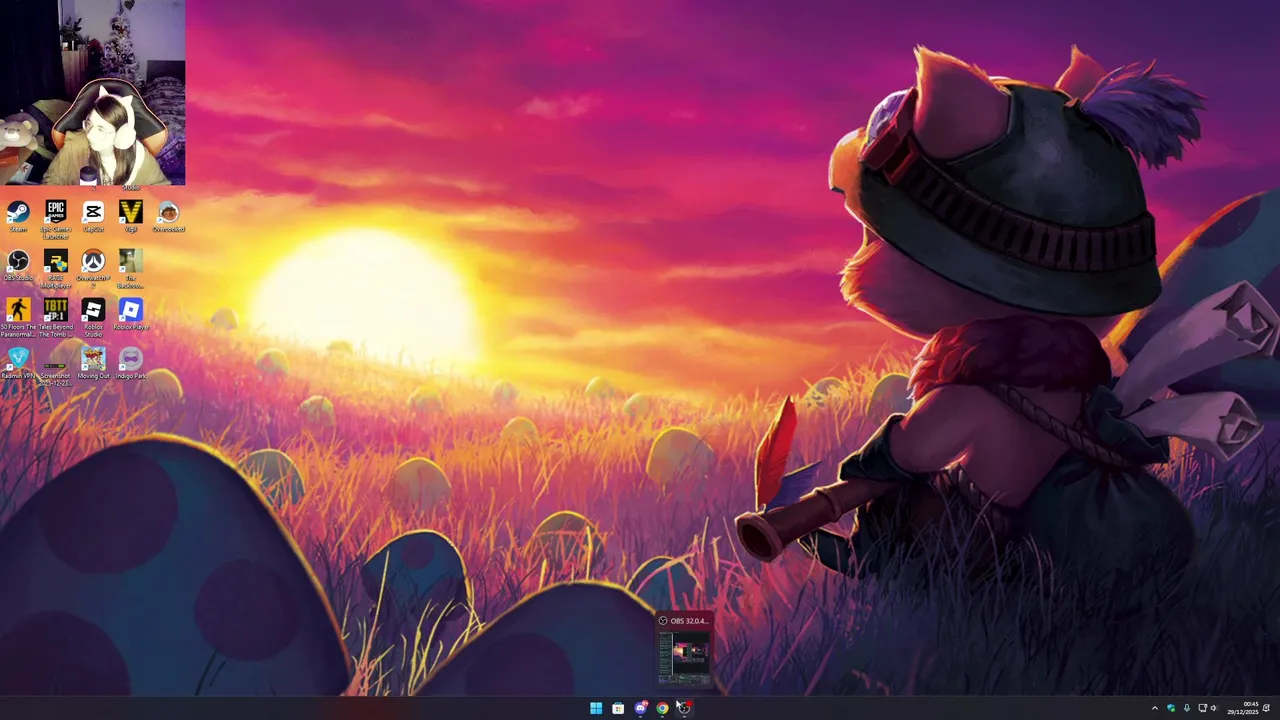Click the microphone tray icon
Image resolution: width=1280 pixels, height=720 pixels.
click(1187, 708)
